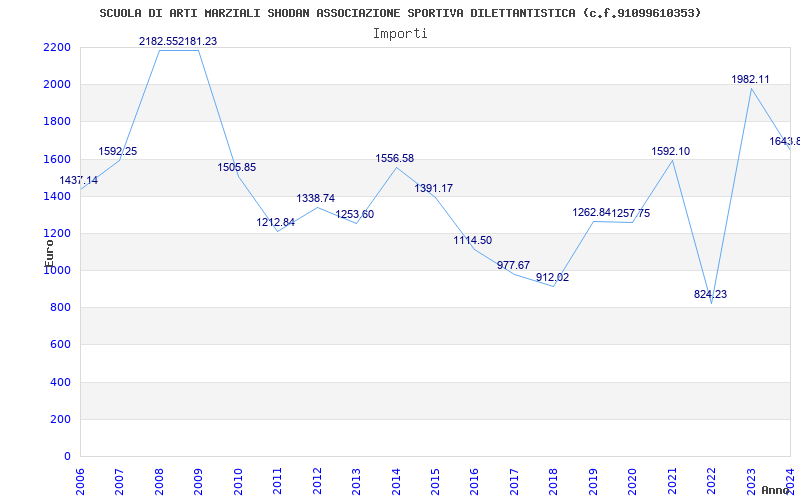
Task: Click the 0 y-axis tick label
Action: pyautogui.click(x=68, y=457)
